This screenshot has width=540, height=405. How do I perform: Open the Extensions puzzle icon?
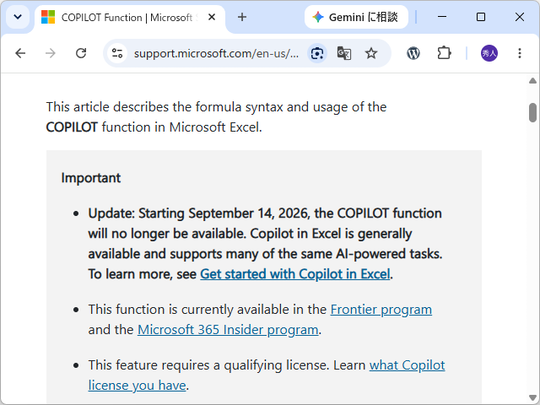[444, 53]
